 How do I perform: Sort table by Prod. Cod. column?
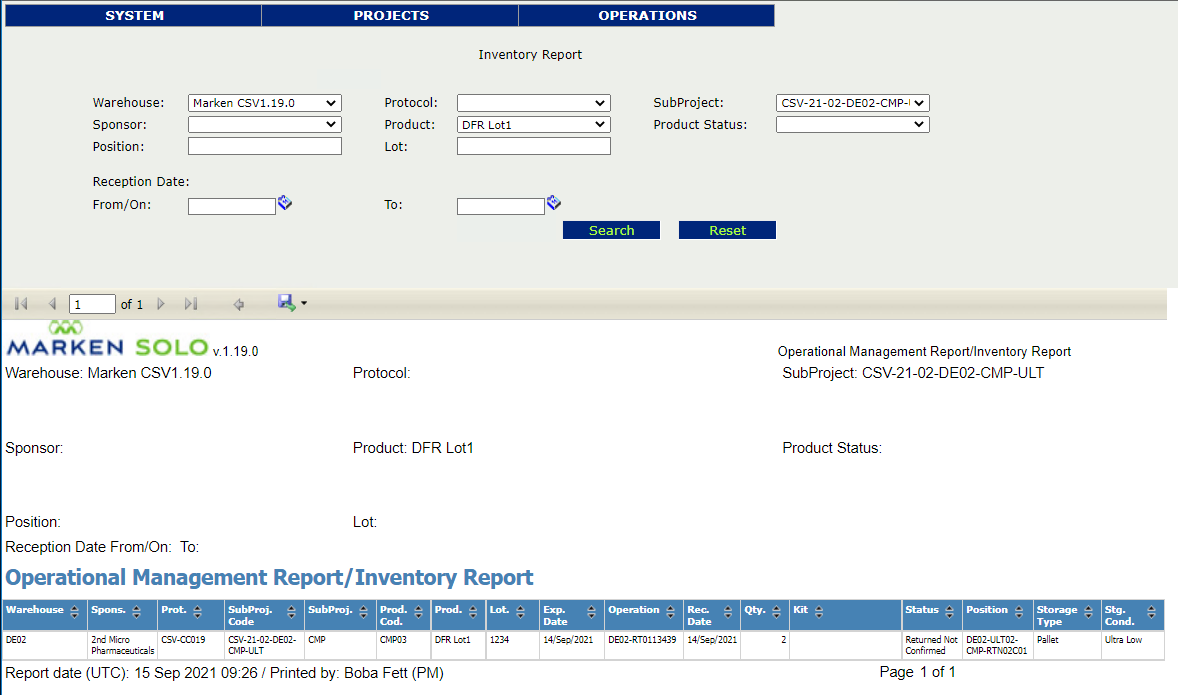pos(418,613)
